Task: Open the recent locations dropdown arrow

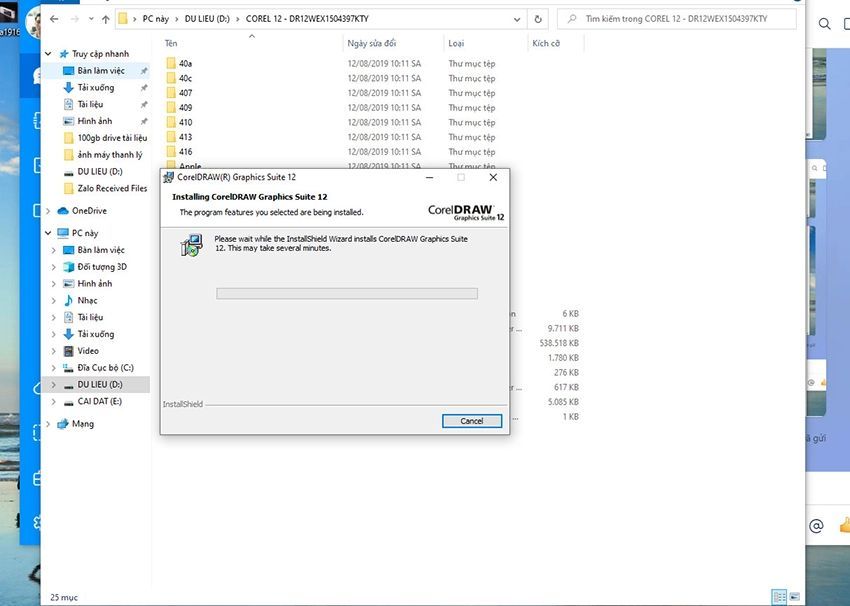Action: pos(91,19)
